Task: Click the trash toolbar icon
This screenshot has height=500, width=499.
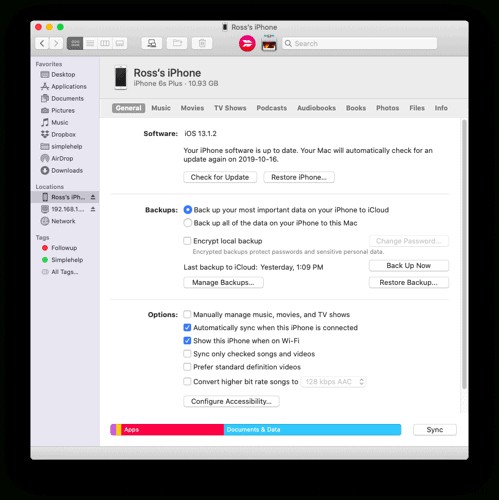Action: click(x=202, y=43)
